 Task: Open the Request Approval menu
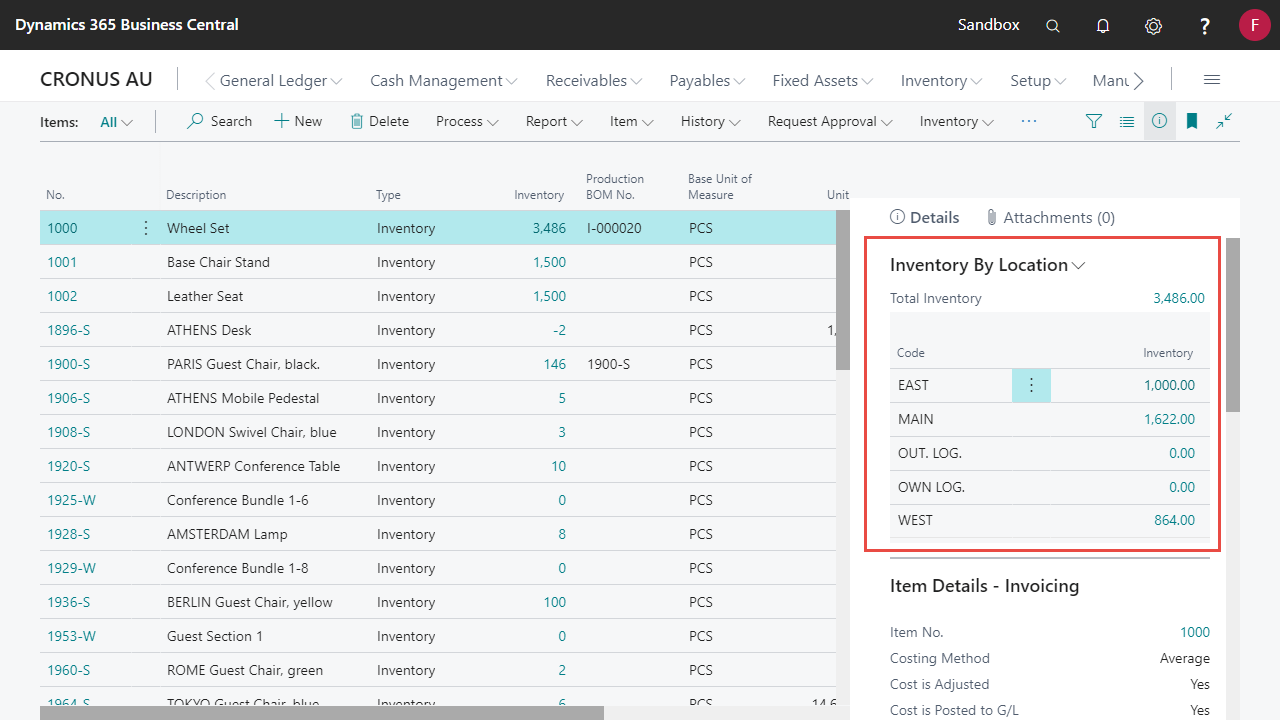point(831,121)
